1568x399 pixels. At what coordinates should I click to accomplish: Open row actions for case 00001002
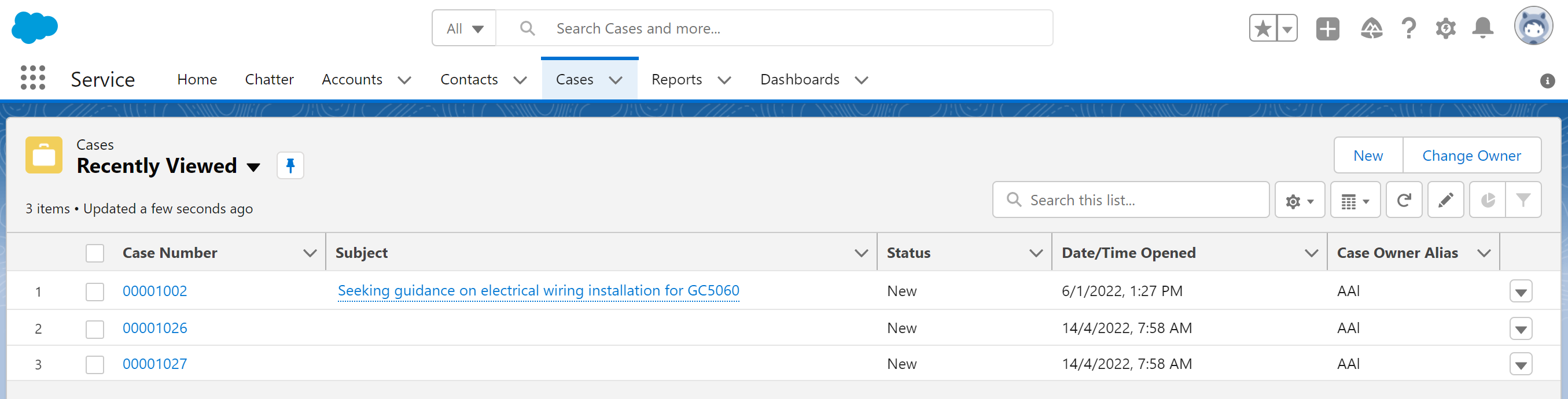[x=1521, y=291]
